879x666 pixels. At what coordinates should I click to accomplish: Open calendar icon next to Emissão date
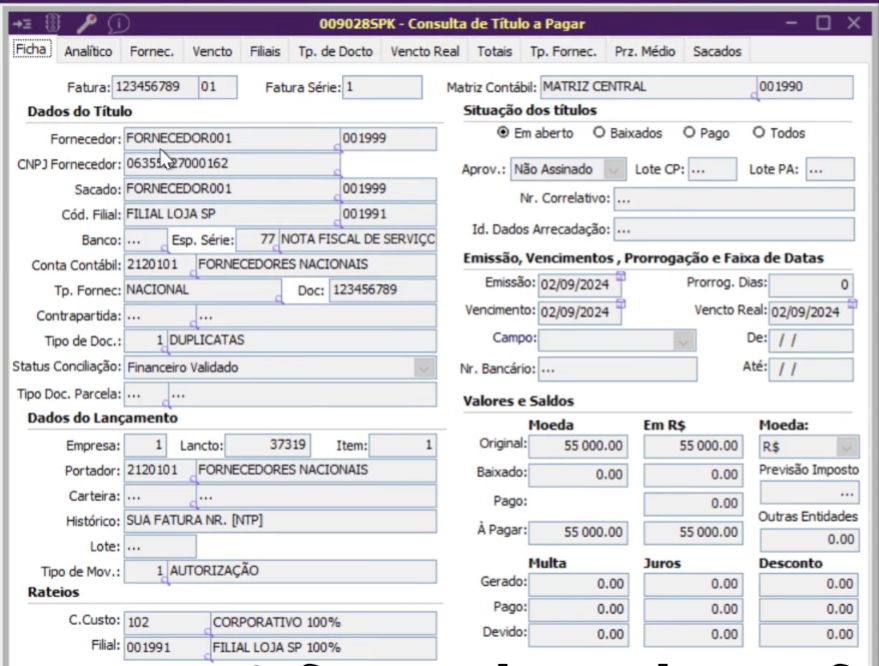coord(620,275)
